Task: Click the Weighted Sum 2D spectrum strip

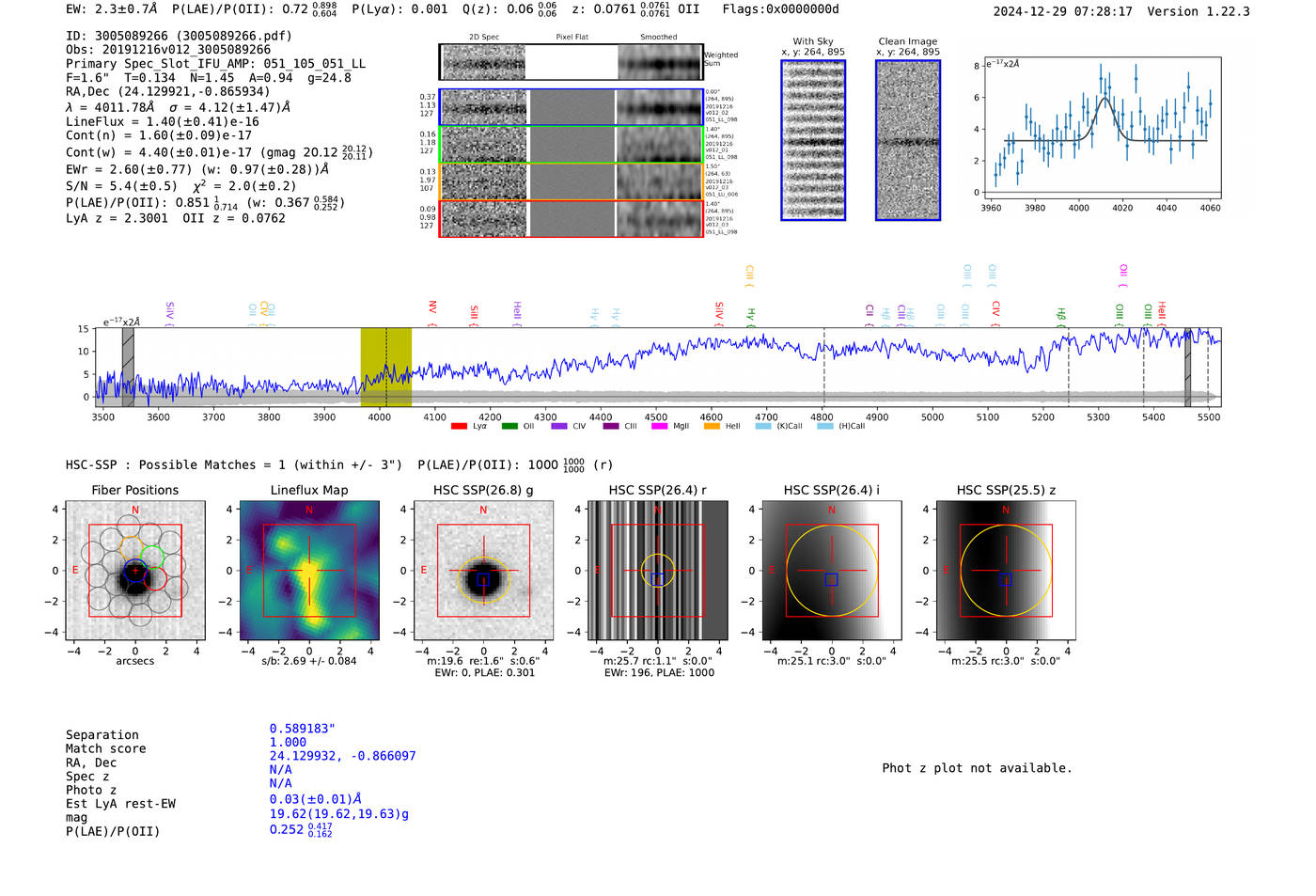Action: 571,62
